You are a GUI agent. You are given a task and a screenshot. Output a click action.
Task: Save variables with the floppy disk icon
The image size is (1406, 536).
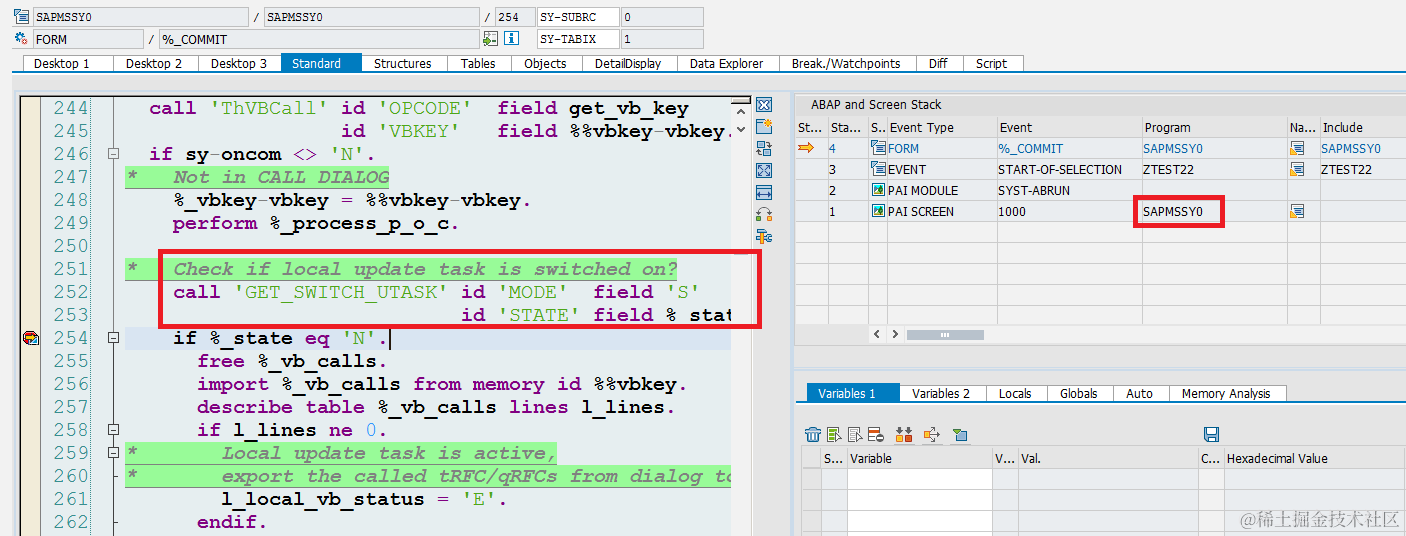pos(1211,434)
